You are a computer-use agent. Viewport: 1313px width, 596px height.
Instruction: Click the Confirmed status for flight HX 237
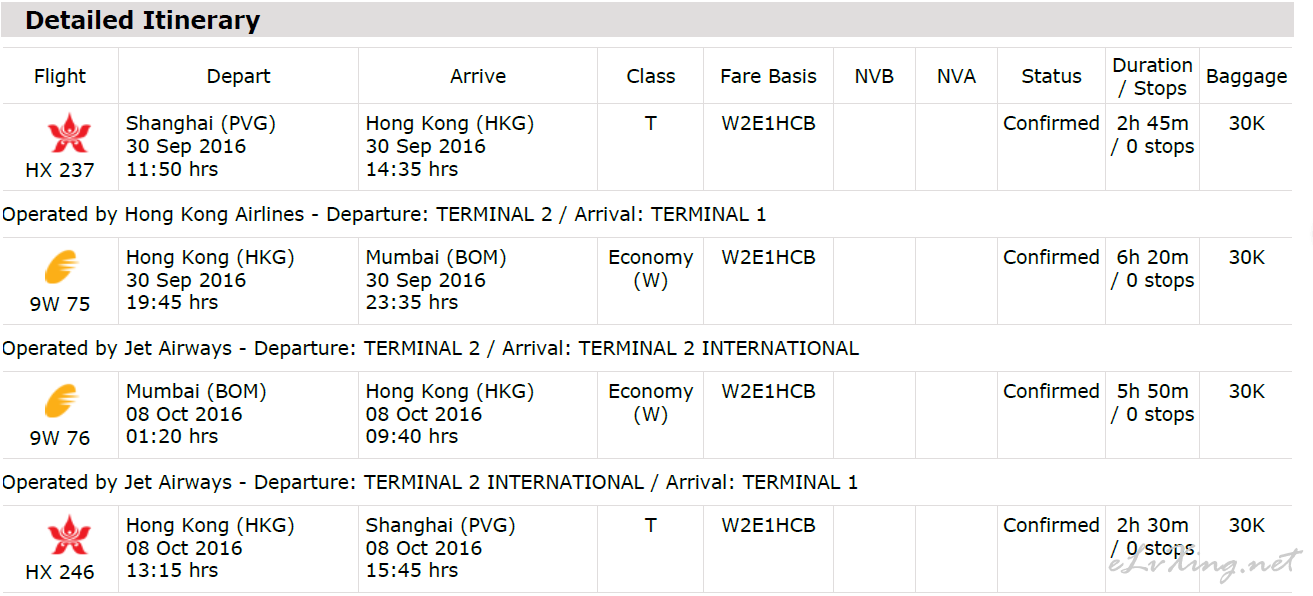(1051, 123)
